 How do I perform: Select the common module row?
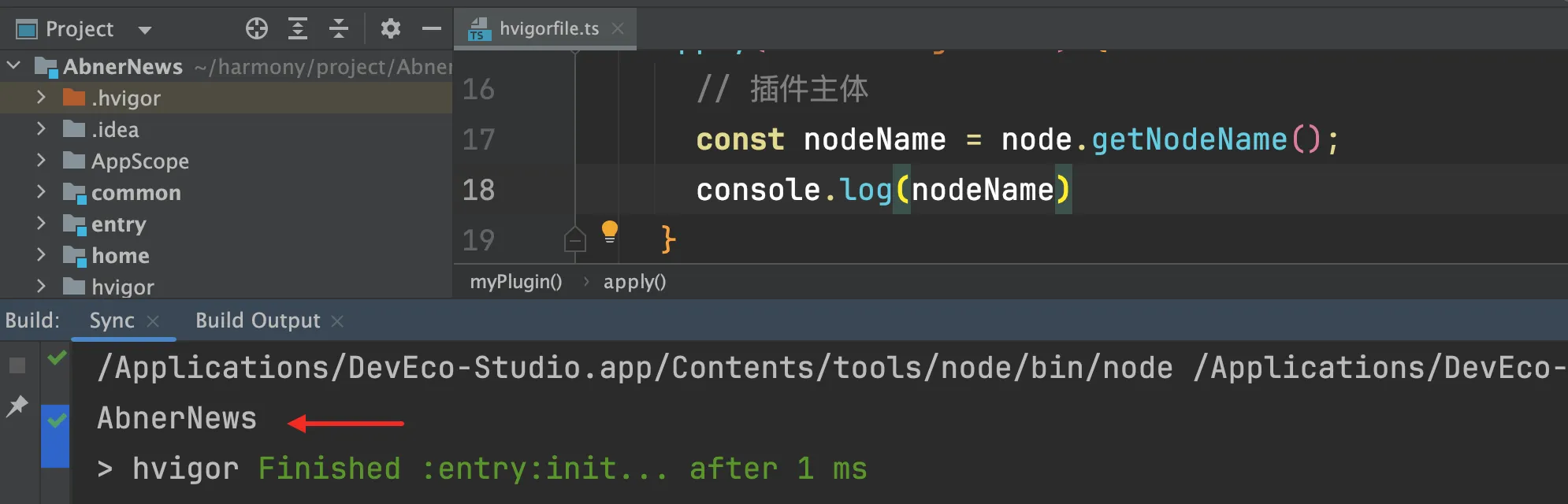pyautogui.click(x=226, y=192)
